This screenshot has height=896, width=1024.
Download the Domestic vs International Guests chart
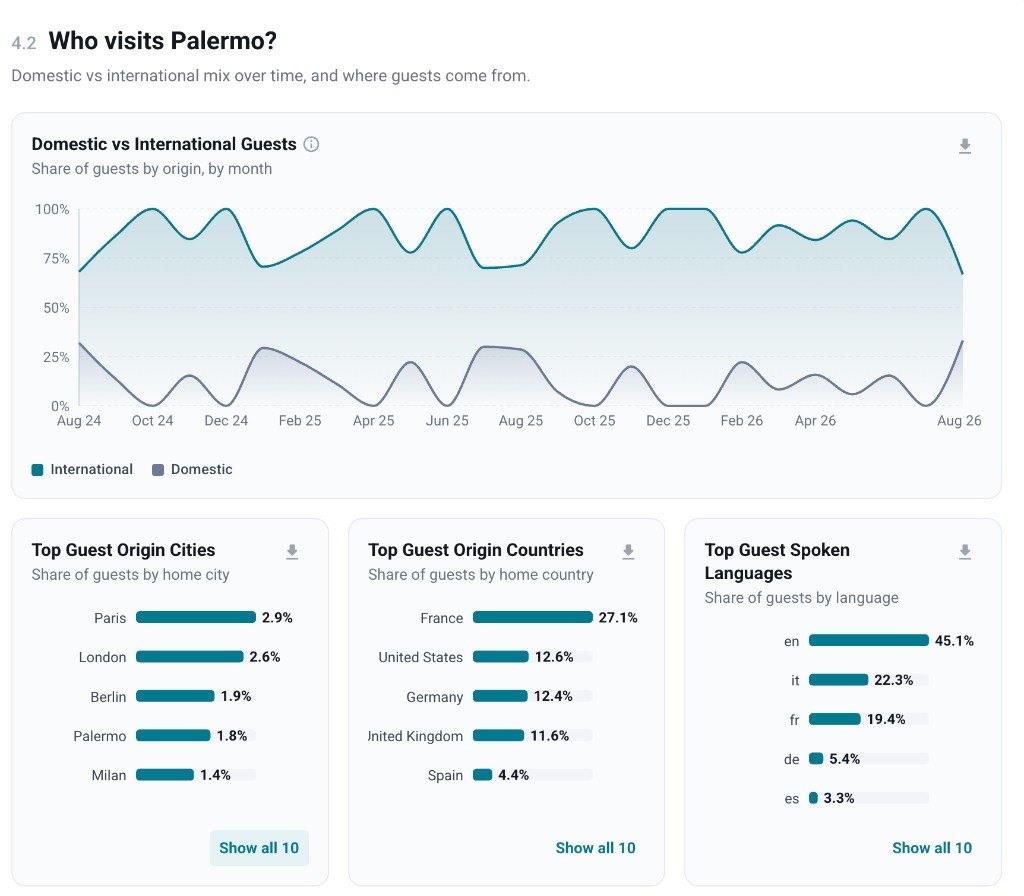point(965,146)
